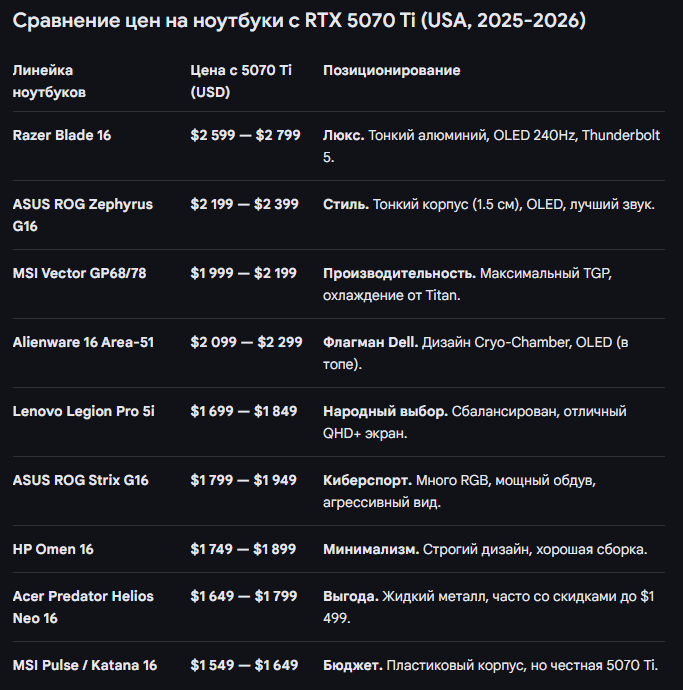Viewport: 683px width, 690px height.
Task: Click the Lenovo Legion Pro 5i name
Action: tap(84, 411)
